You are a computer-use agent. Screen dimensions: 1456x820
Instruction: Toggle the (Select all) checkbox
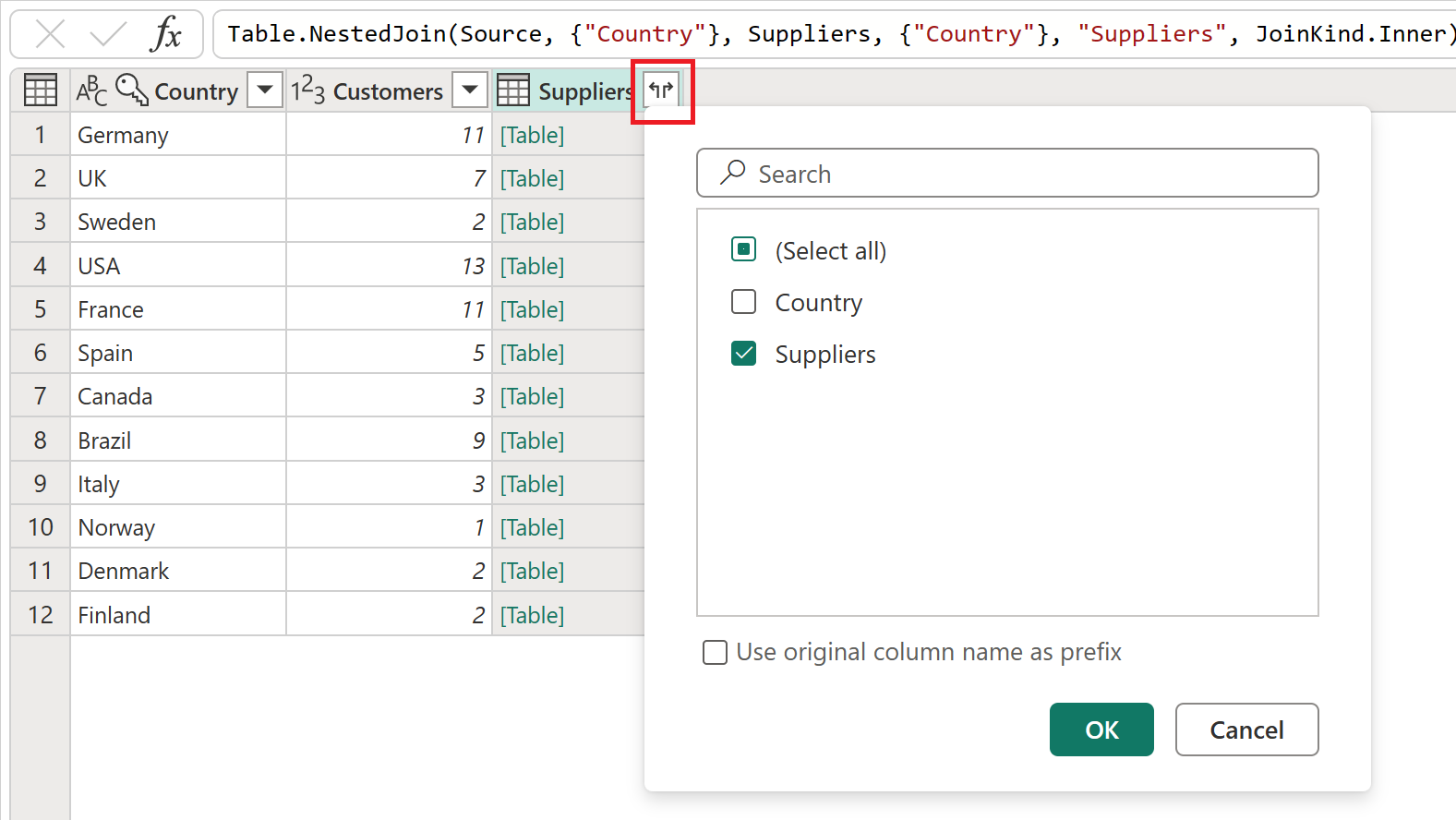point(743,250)
